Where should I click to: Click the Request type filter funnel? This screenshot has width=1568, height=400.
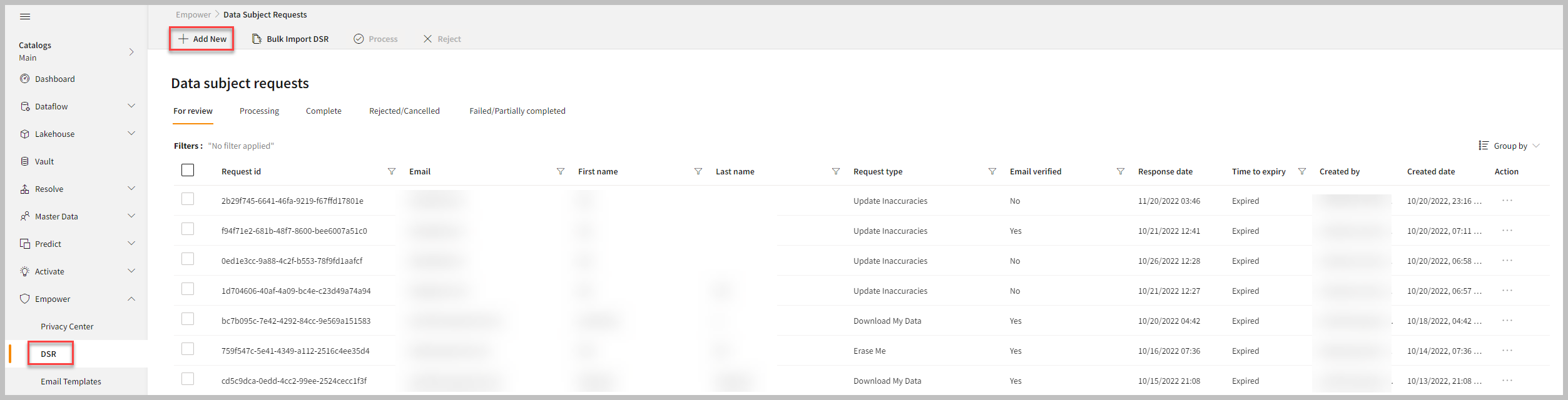992,171
